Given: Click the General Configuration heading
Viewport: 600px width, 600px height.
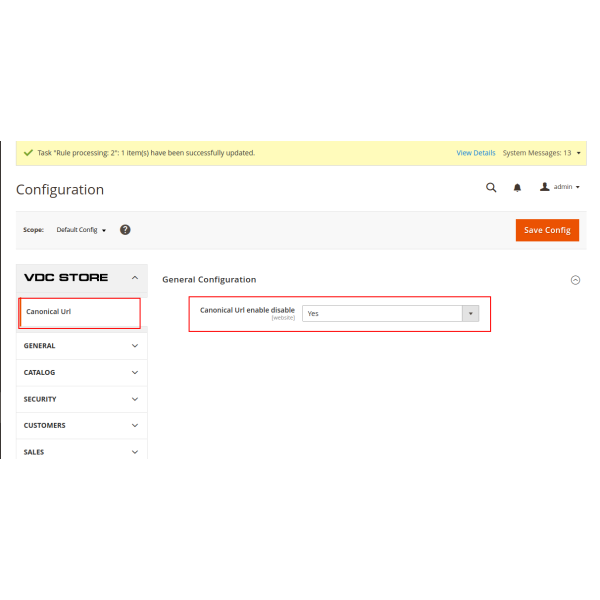Looking at the screenshot, I should pyautogui.click(x=209, y=280).
